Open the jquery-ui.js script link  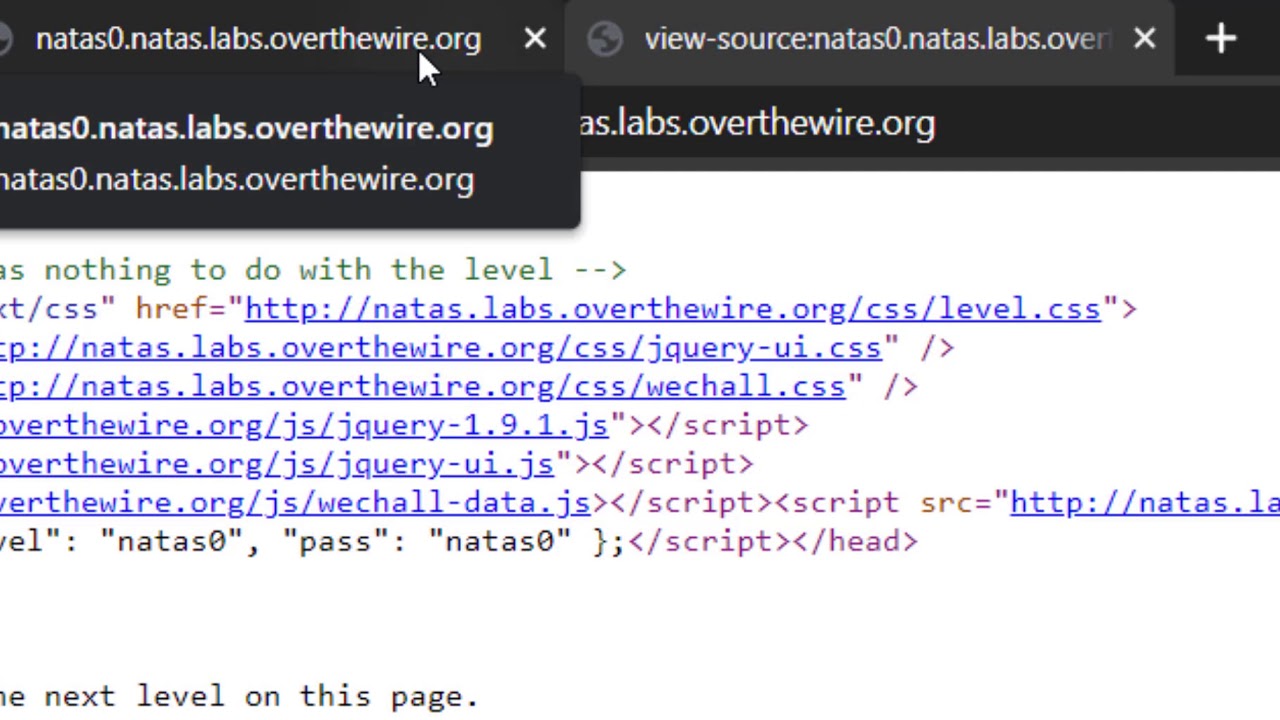pyautogui.click(x=277, y=465)
